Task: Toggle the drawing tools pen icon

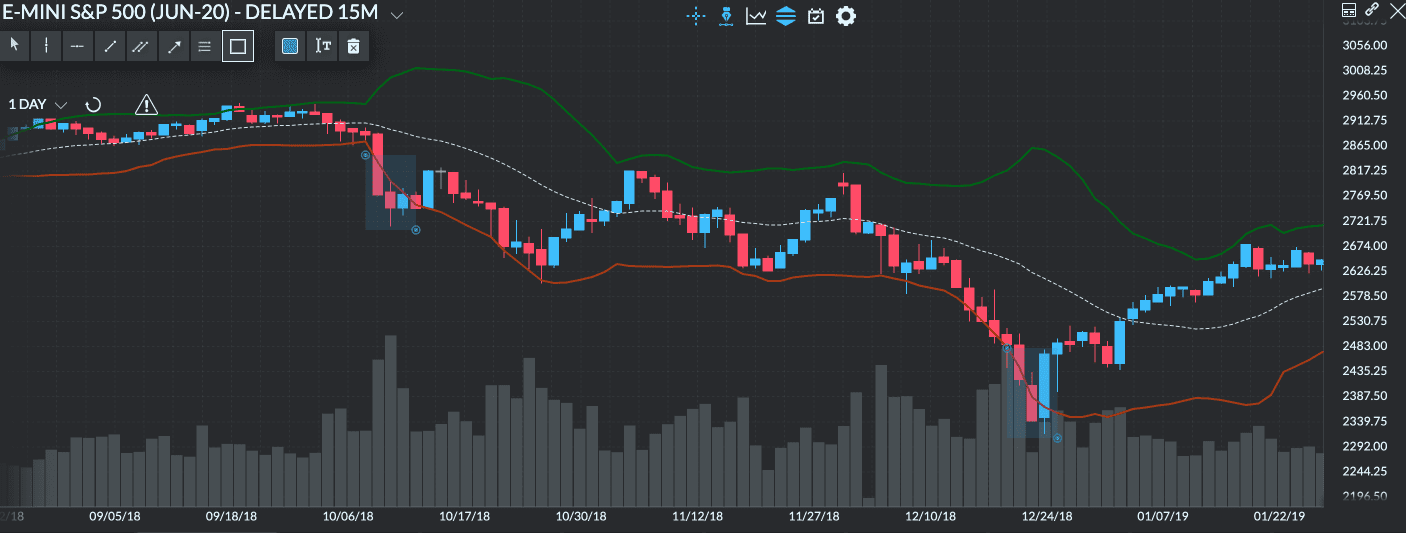Action: tap(727, 16)
